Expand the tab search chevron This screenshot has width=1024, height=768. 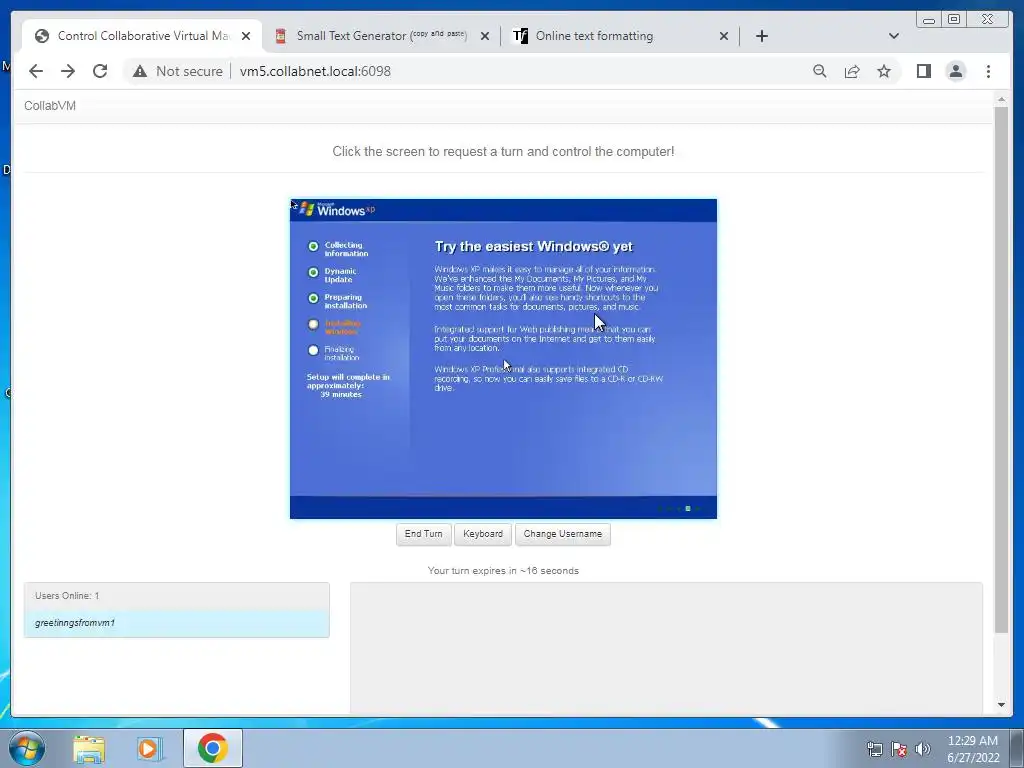coord(893,36)
